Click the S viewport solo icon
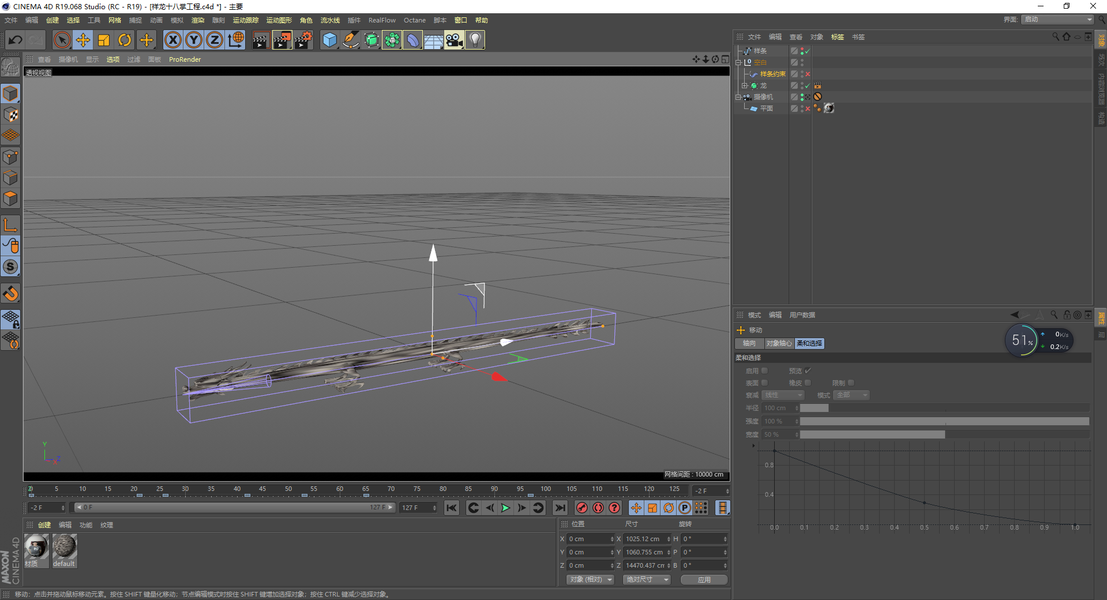1107x600 pixels. [11, 267]
